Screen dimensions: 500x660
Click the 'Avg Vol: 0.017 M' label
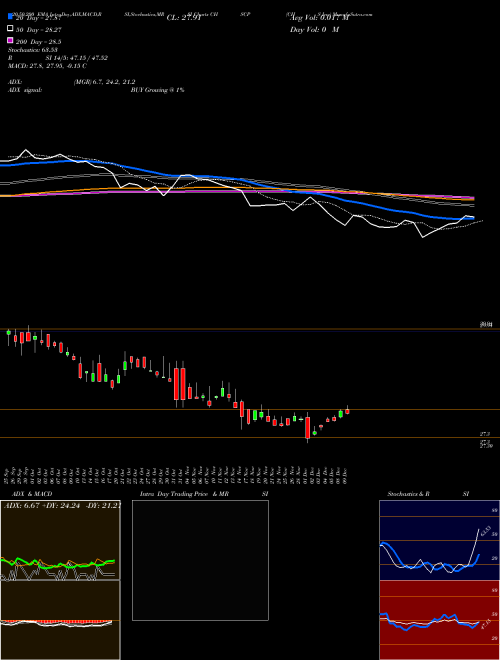click(319, 18)
